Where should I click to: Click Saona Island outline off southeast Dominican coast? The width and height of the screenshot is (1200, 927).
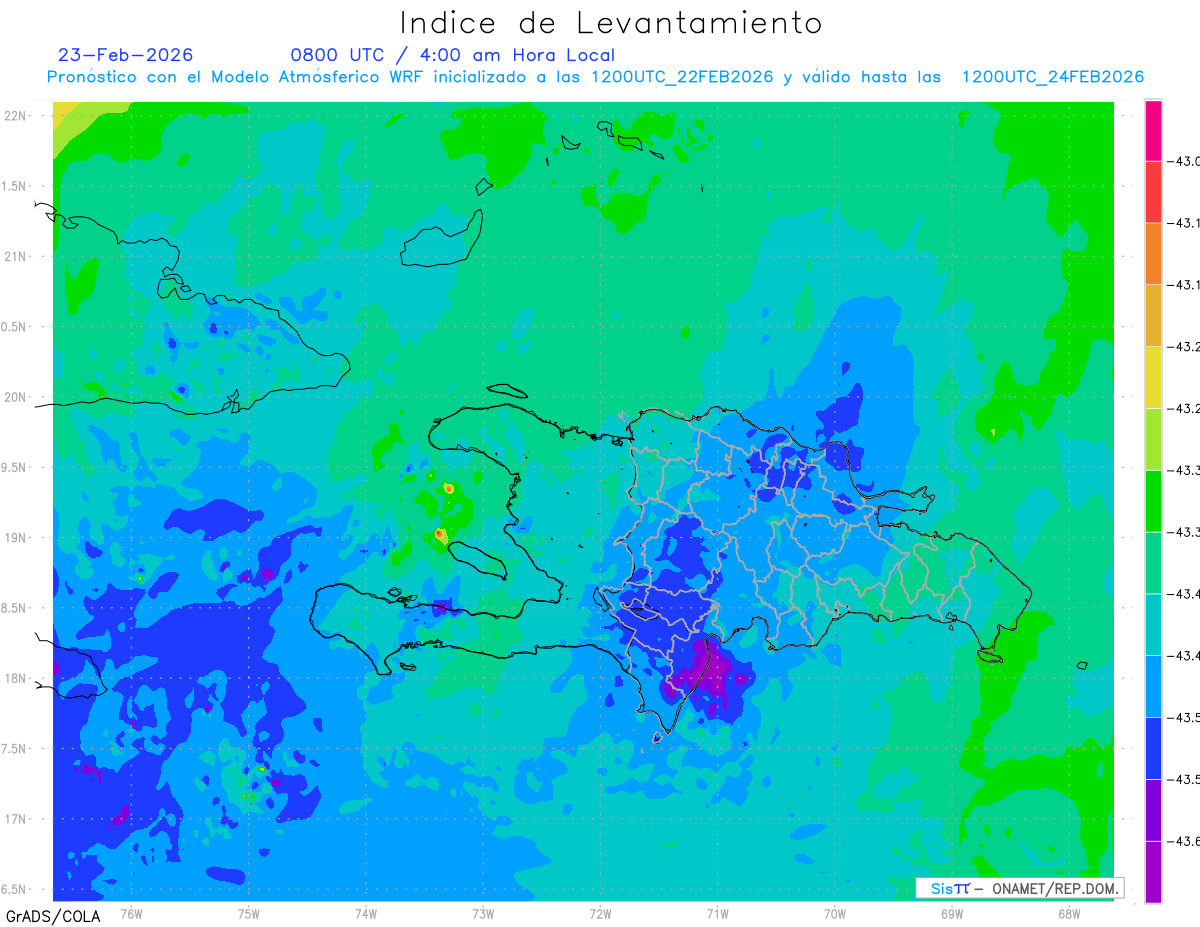click(x=990, y=654)
